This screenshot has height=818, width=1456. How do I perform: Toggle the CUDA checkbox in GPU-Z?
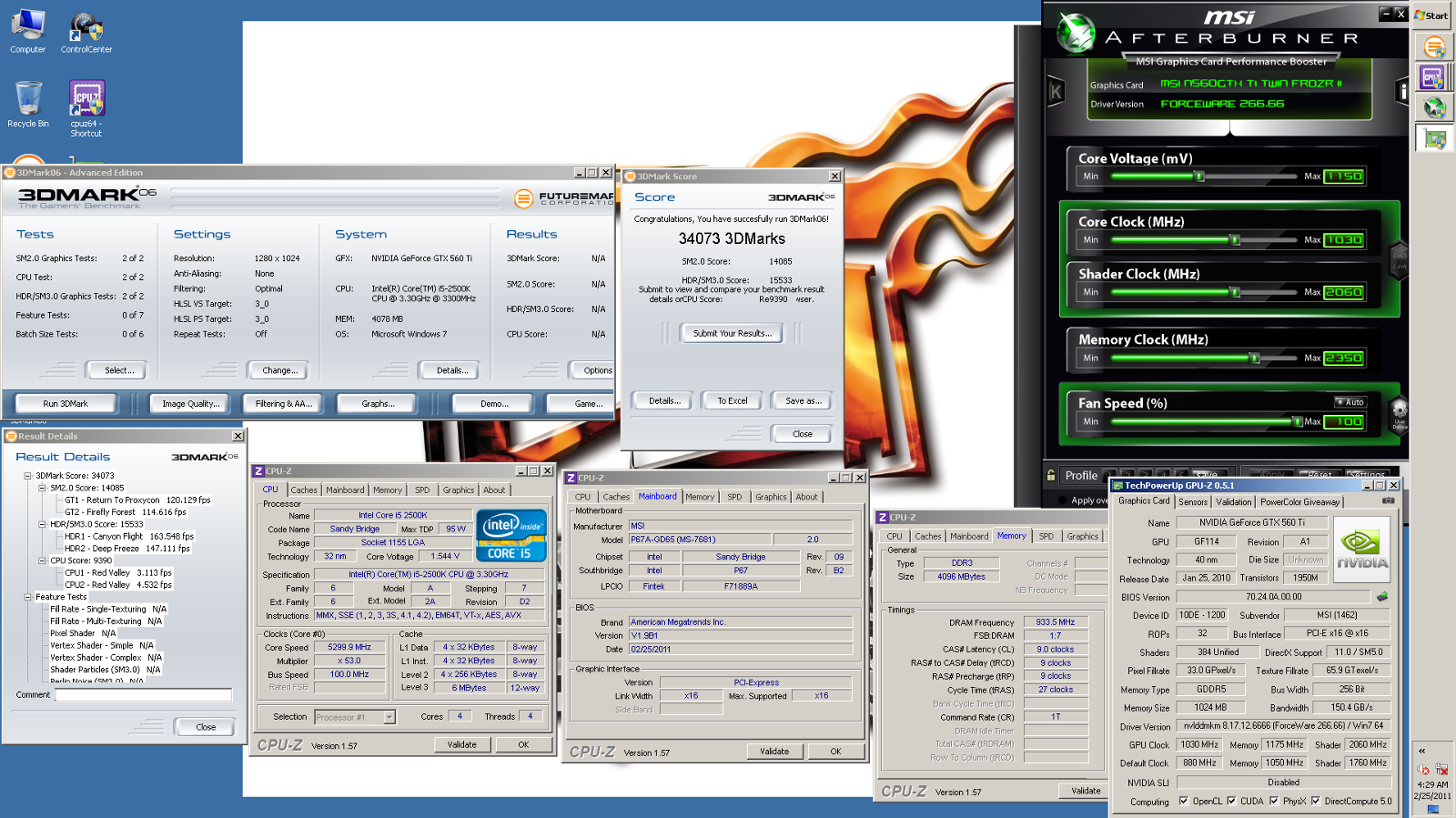tap(1231, 801)
